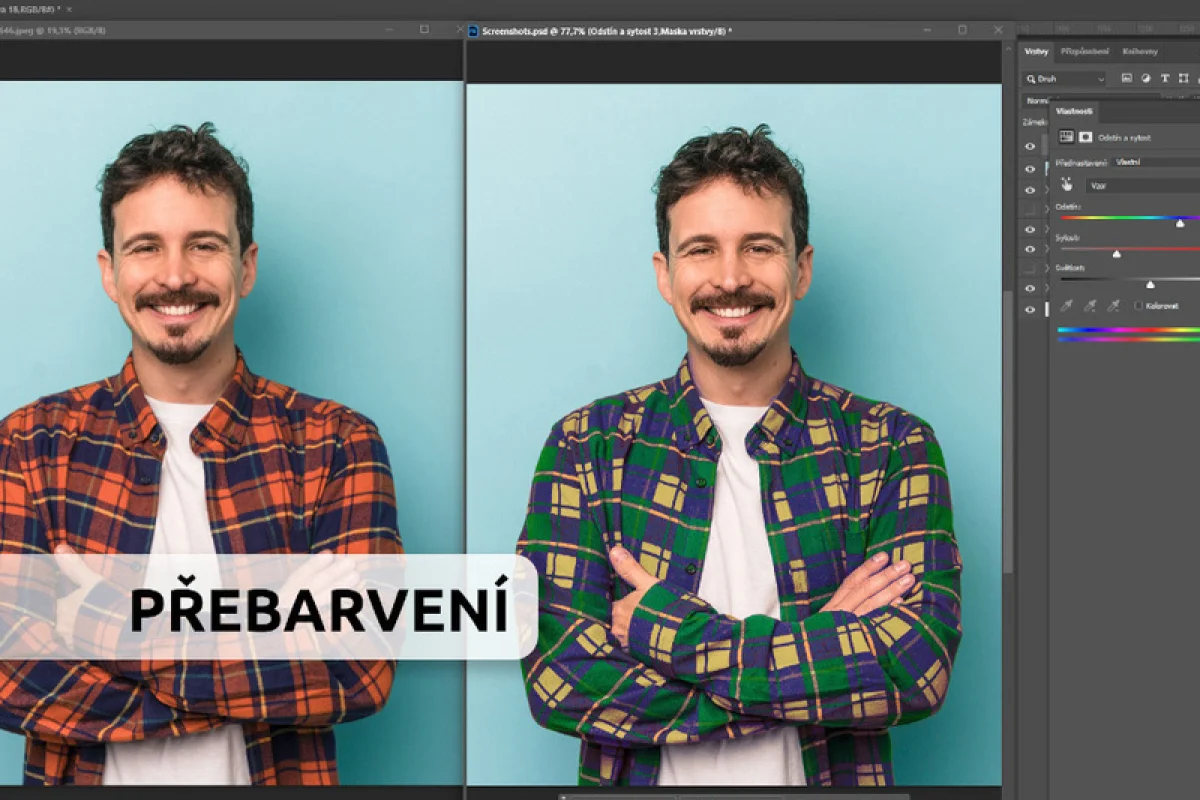Open the Druh layer filter dropdown
This screenshot has height=800, width=1200.
point(1064,78)
